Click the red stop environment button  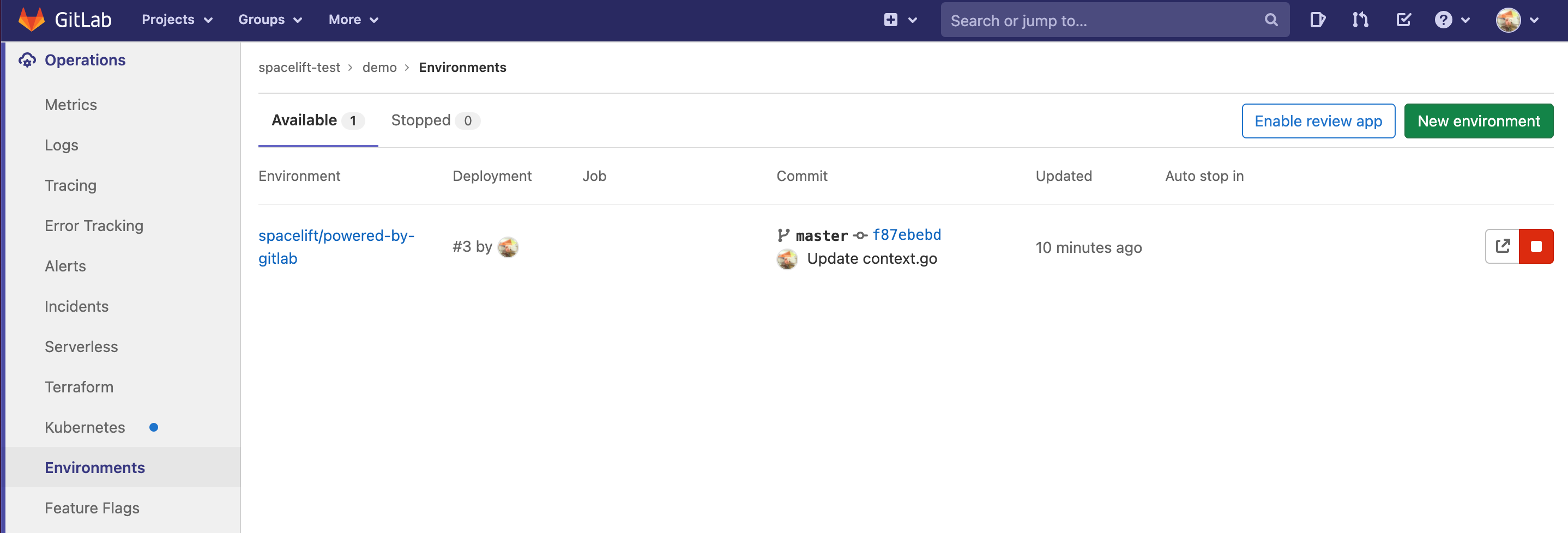coord(1536,246)
